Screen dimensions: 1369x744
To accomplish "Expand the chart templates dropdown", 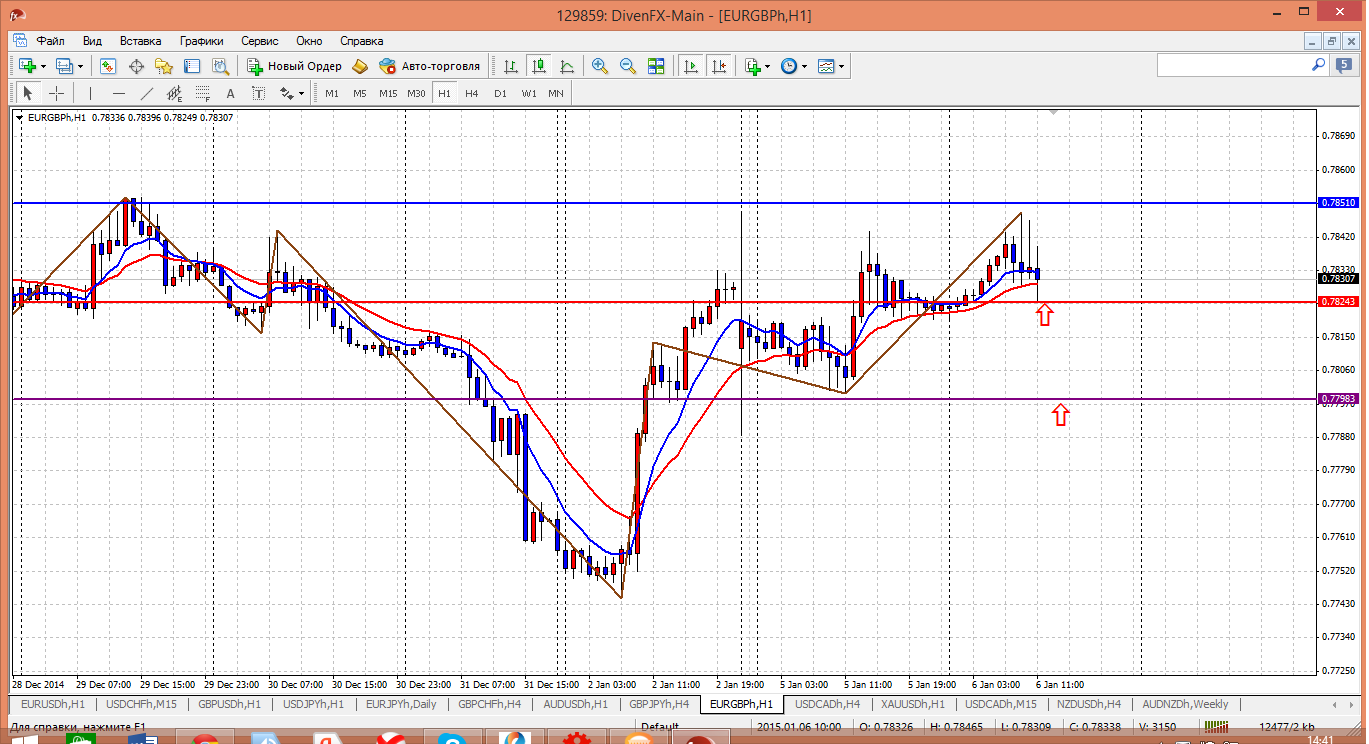I will [842, 66].
